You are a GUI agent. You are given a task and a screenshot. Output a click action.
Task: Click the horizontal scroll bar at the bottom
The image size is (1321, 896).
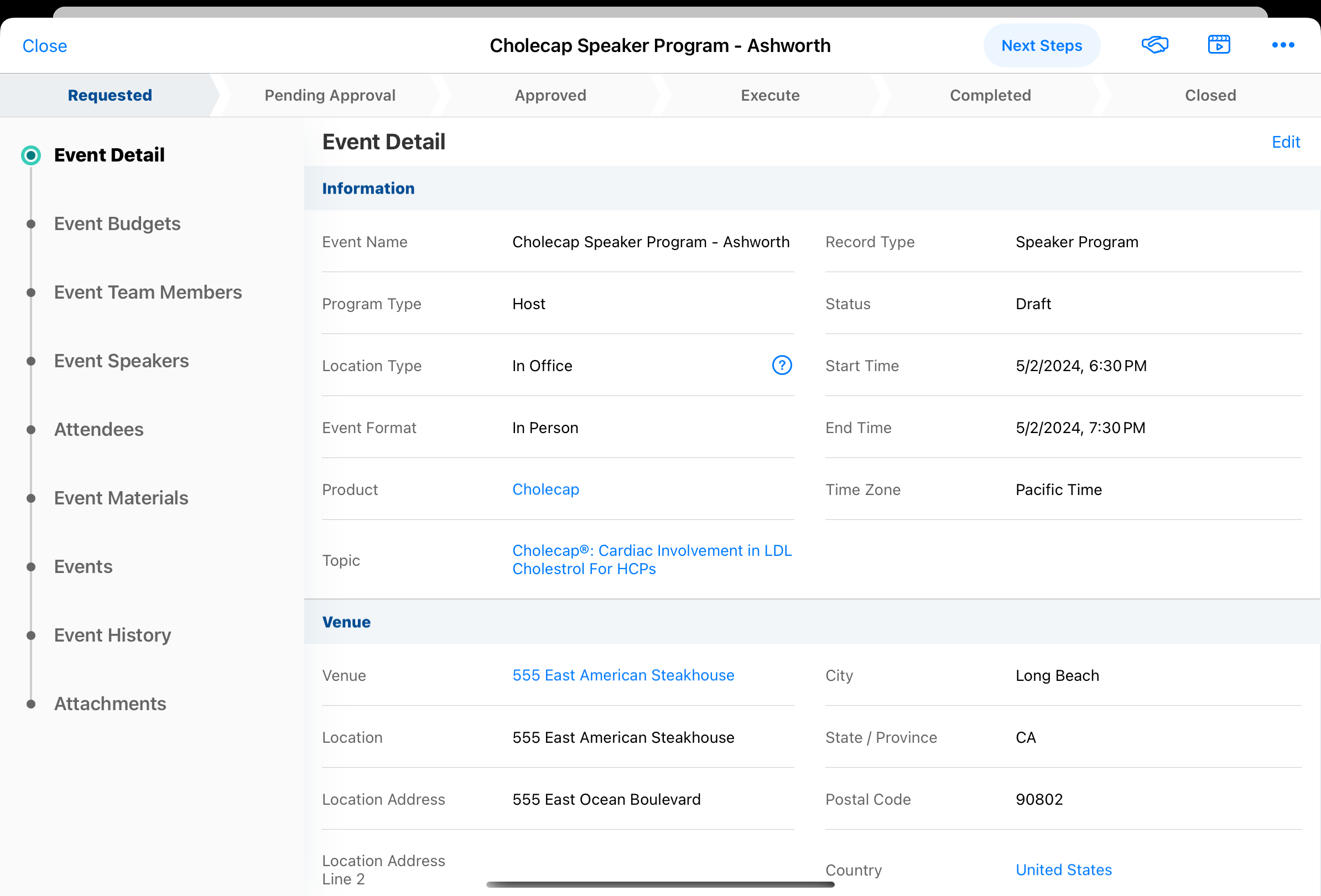point(660,884)
